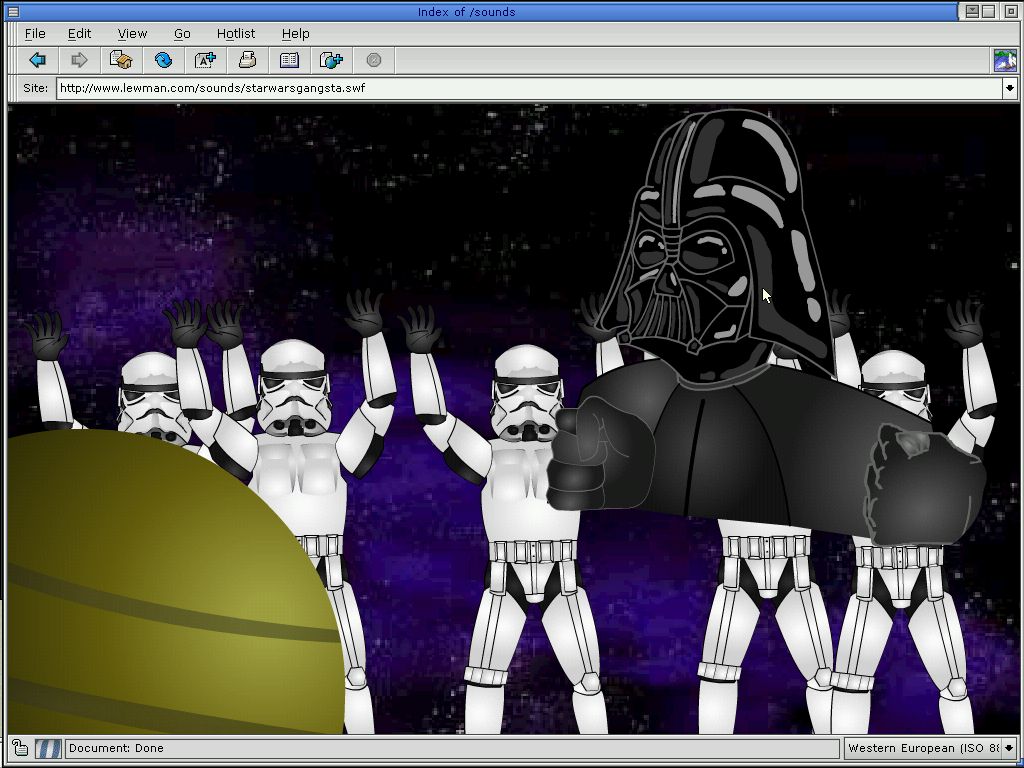Open the File menu
1024x768 pixels.
(x=35, y=33)
